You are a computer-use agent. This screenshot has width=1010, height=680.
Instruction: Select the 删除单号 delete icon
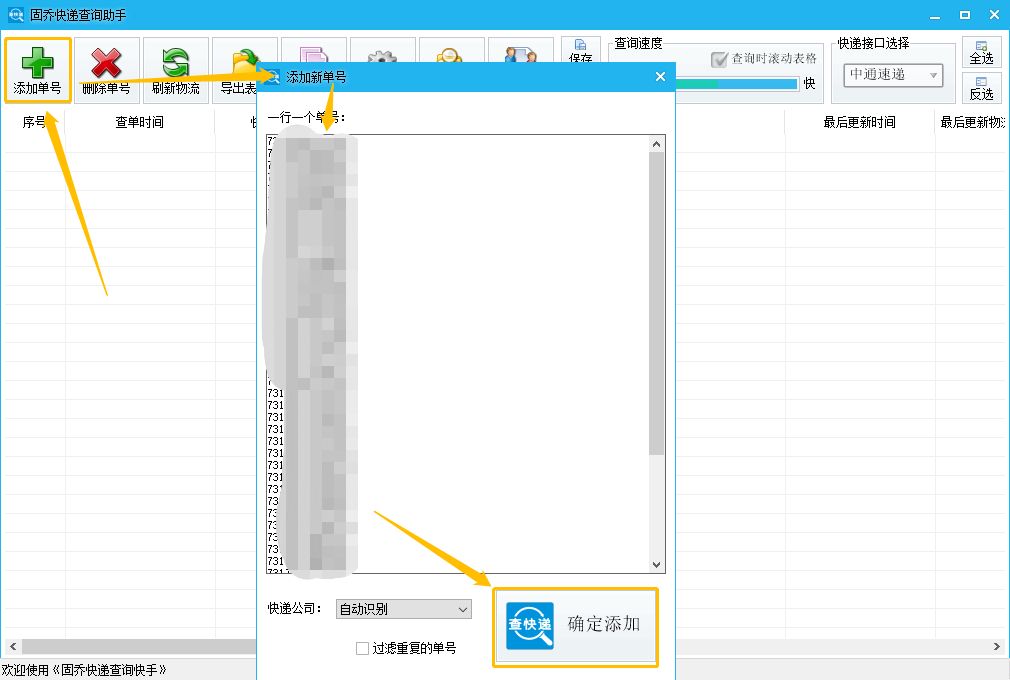[106, 68]
